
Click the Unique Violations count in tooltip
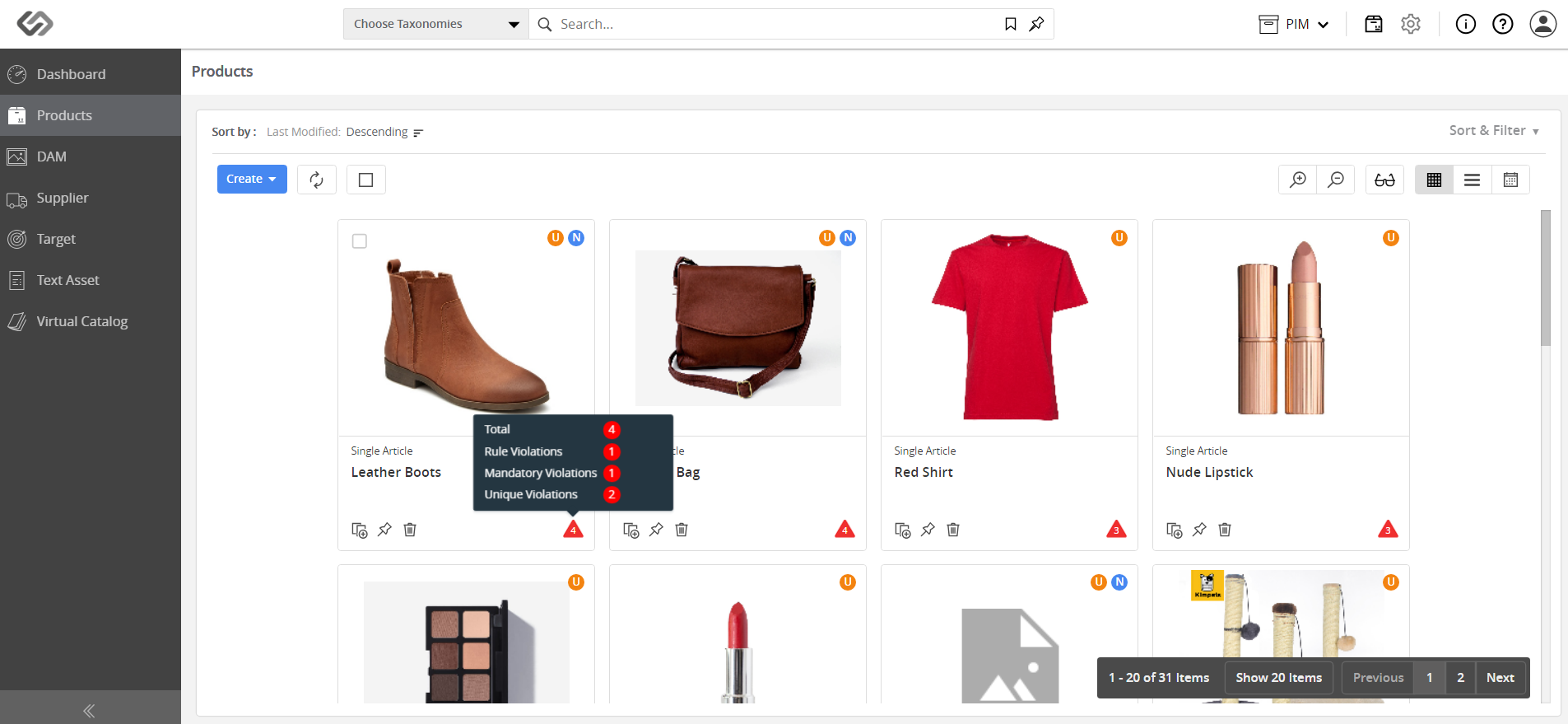click(612, 494)
